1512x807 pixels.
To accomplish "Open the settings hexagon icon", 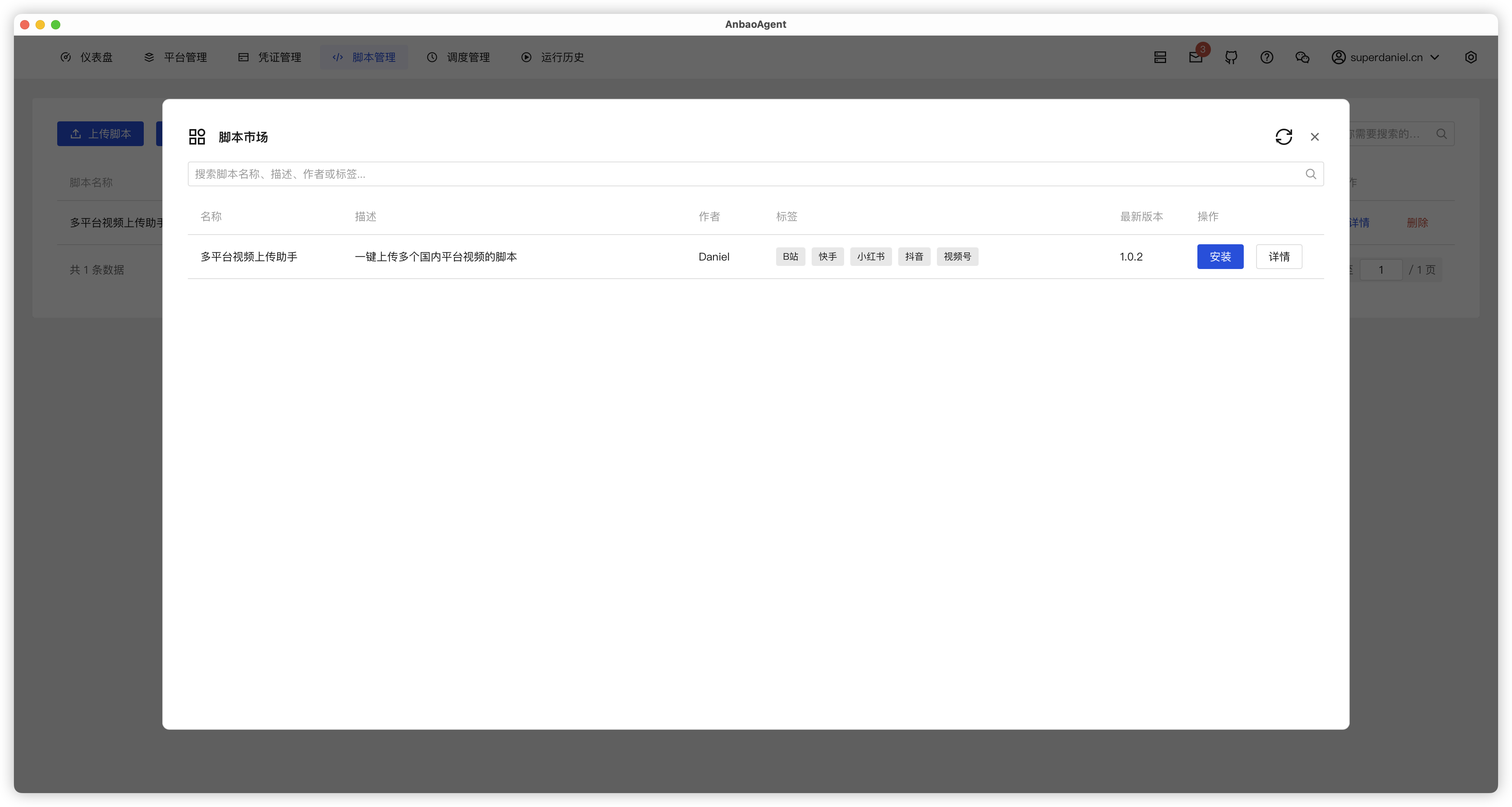I will pyautogui.click(x=1470, y=57).
